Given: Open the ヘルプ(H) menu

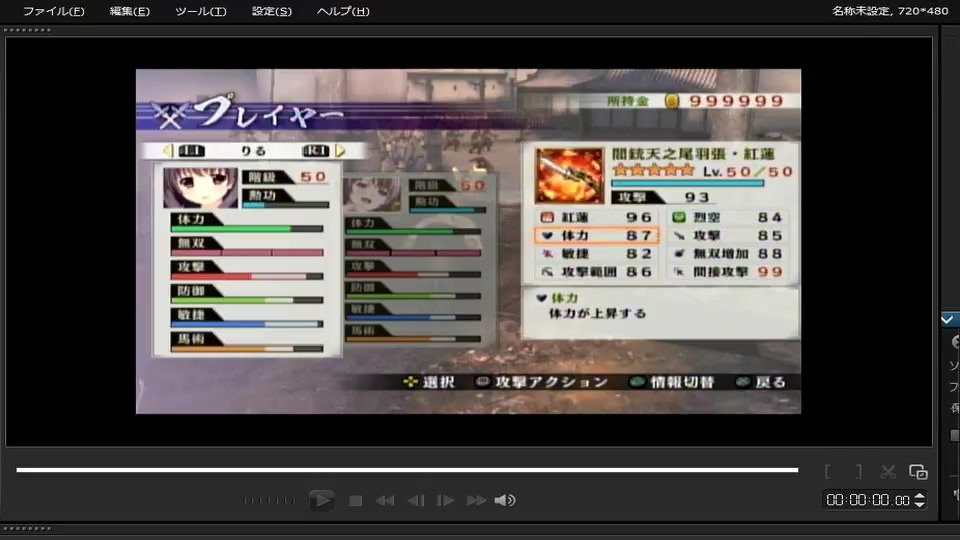Looking at the screenshot, I should click(x=343, y=11).
